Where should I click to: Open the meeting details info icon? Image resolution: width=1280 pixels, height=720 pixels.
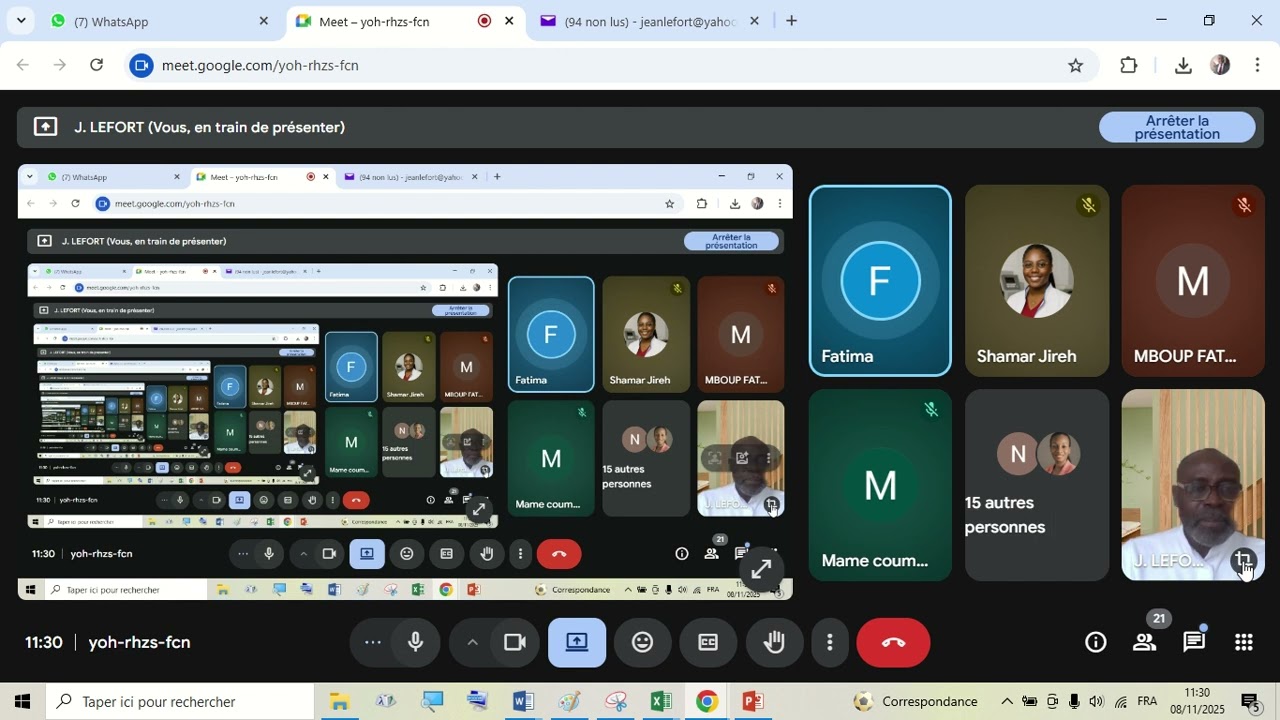pos(1096,642)
